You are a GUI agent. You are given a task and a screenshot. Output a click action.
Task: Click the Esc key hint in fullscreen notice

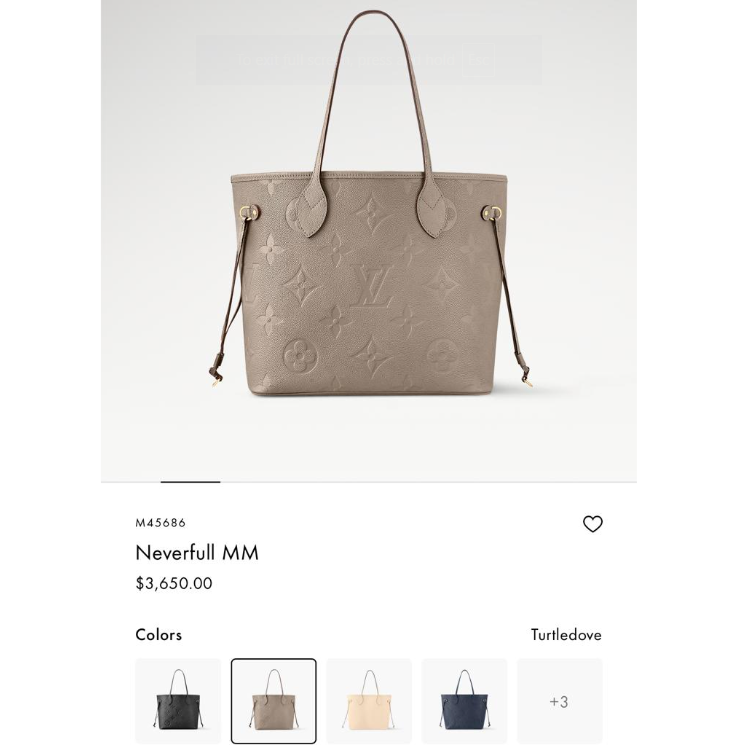479,60
